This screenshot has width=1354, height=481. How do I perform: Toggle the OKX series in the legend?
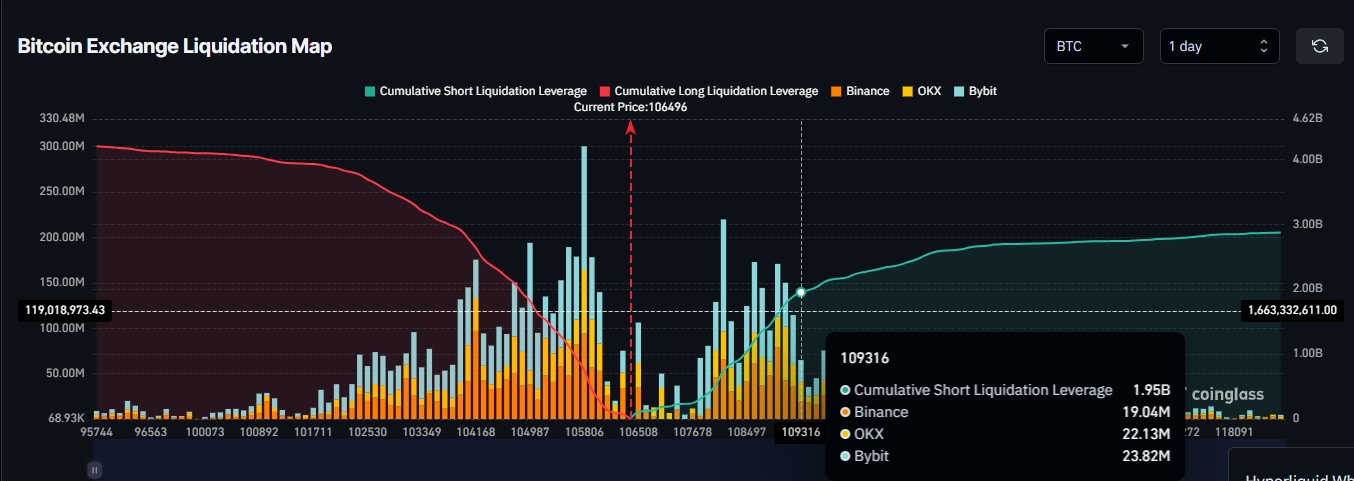[921, 91]
